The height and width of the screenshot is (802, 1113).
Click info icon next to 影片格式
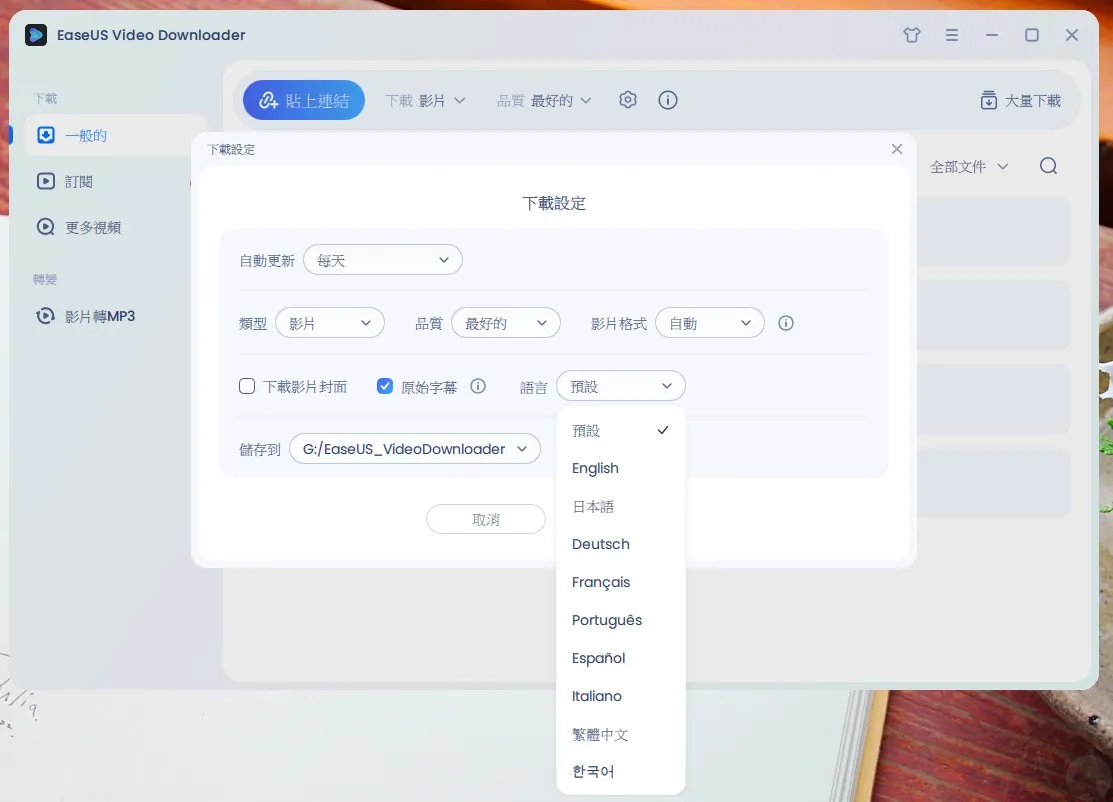coord(785,323)
